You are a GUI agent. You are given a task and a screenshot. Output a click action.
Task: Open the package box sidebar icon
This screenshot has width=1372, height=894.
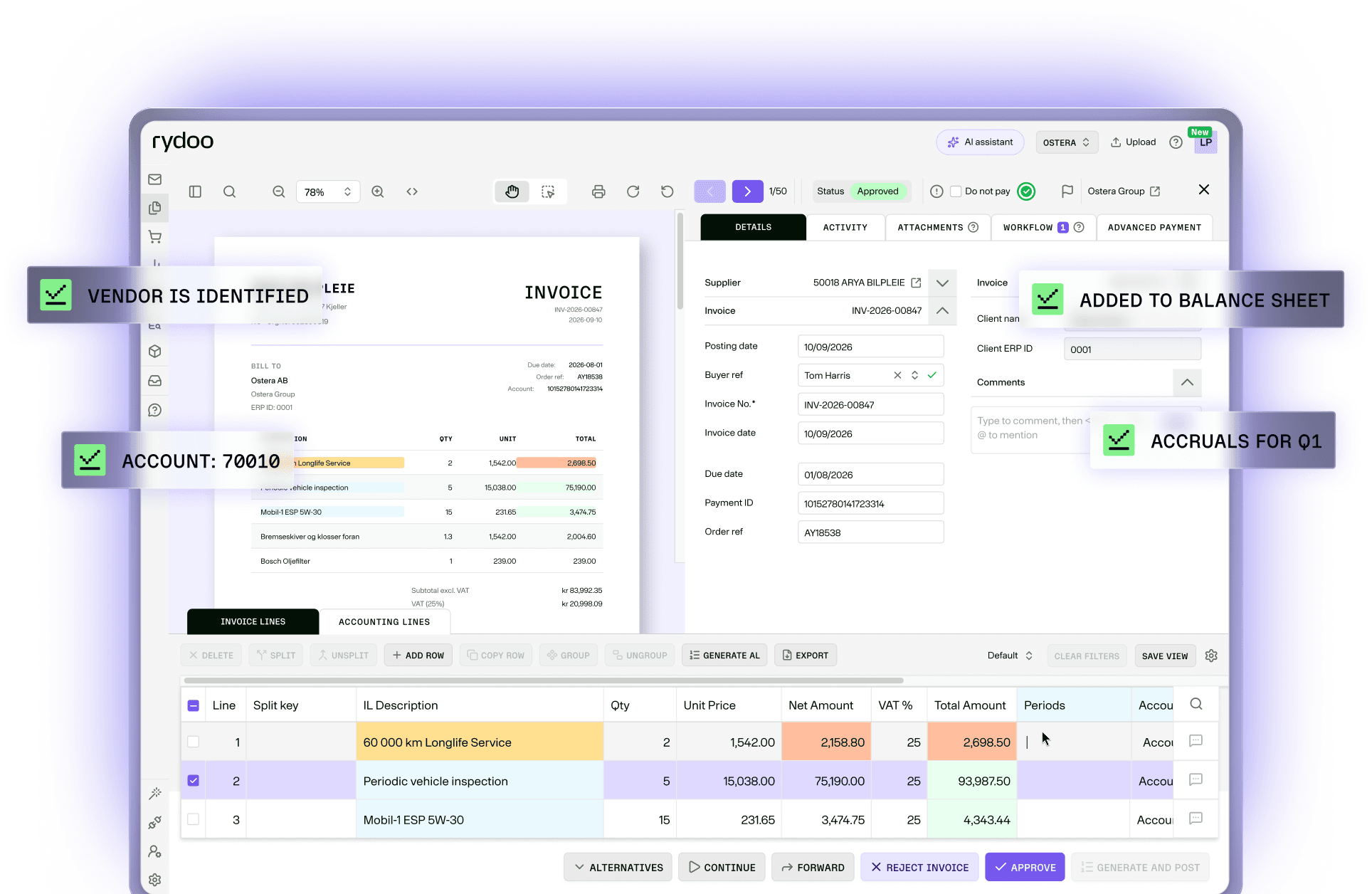click(x=154, y=352)
